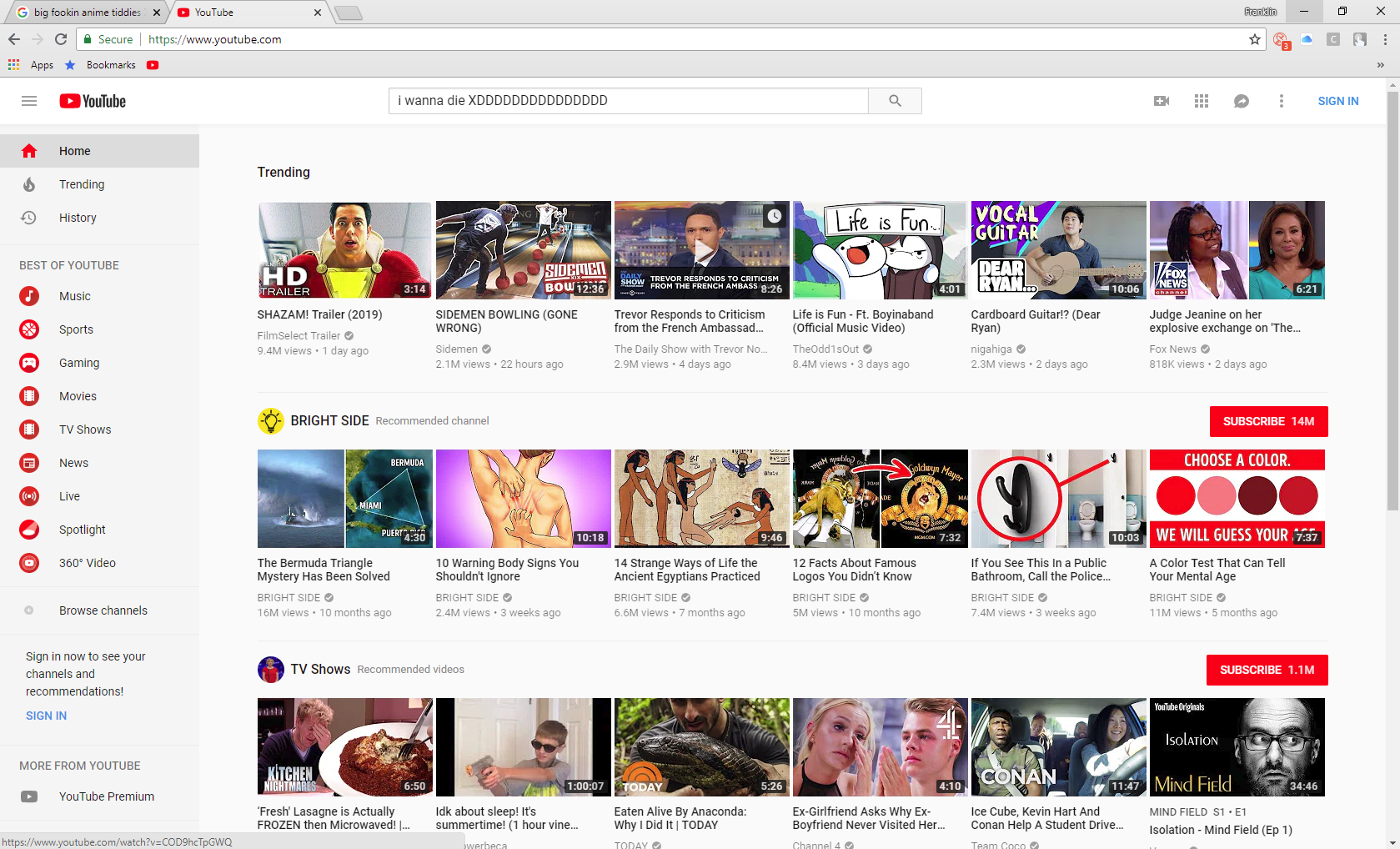Click the YouTube logo
Viewport: 1400px width, 849px height.
[x=93, y=101]
